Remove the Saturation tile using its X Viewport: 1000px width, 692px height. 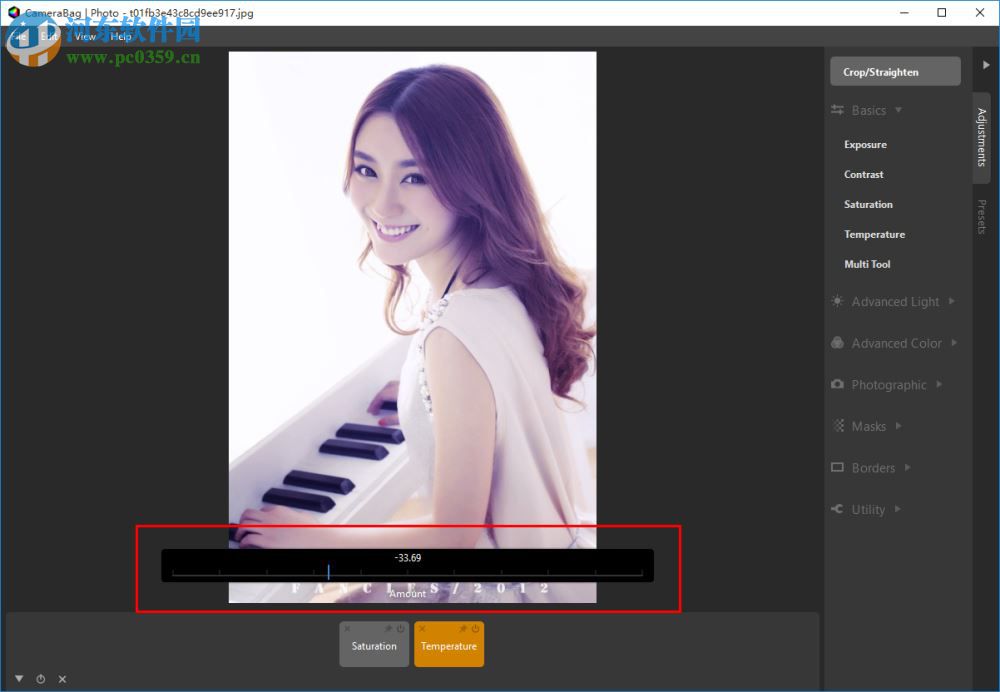(347, 629)
